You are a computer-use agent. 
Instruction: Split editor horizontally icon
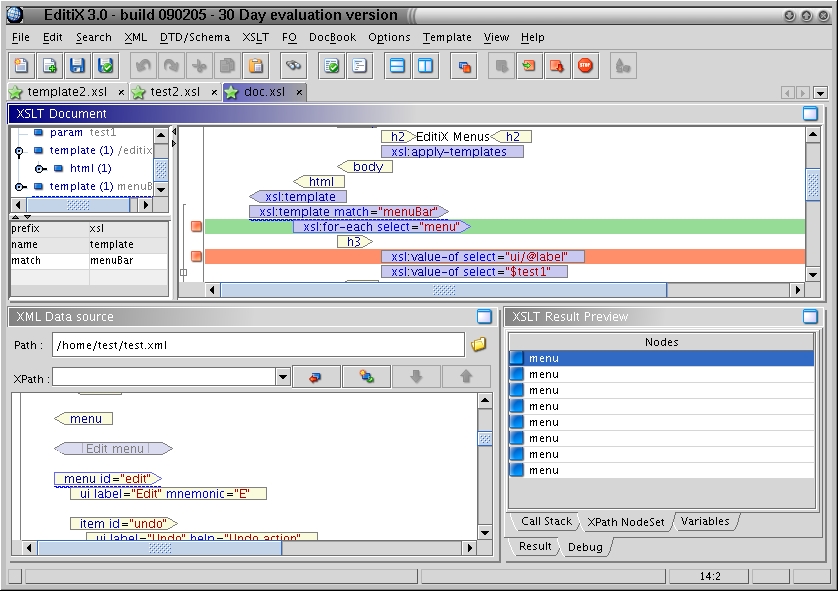click(x=397, y=66)
